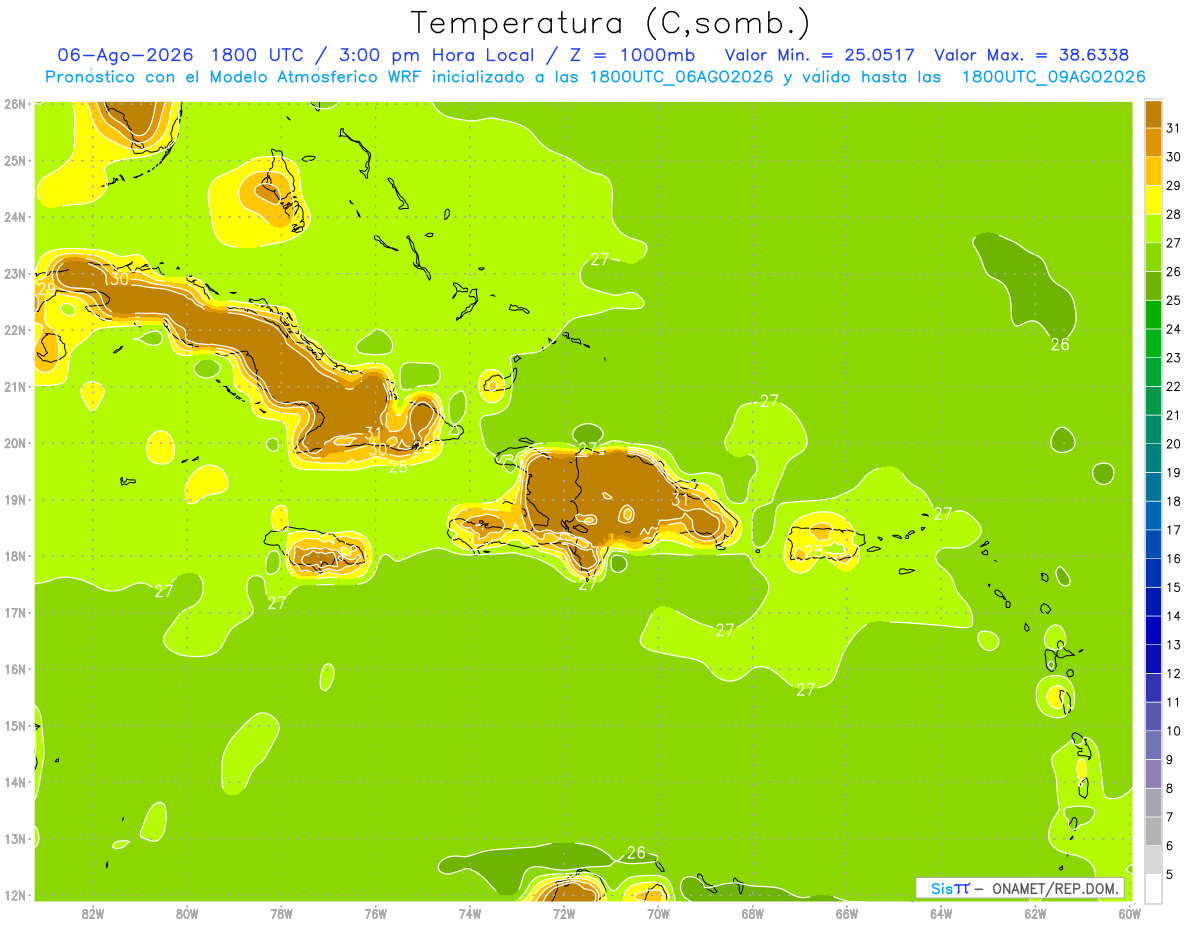Click the "Temperatura (C,somb.)" title
This screenshot has height=927, width=1200.
[611, 22]
